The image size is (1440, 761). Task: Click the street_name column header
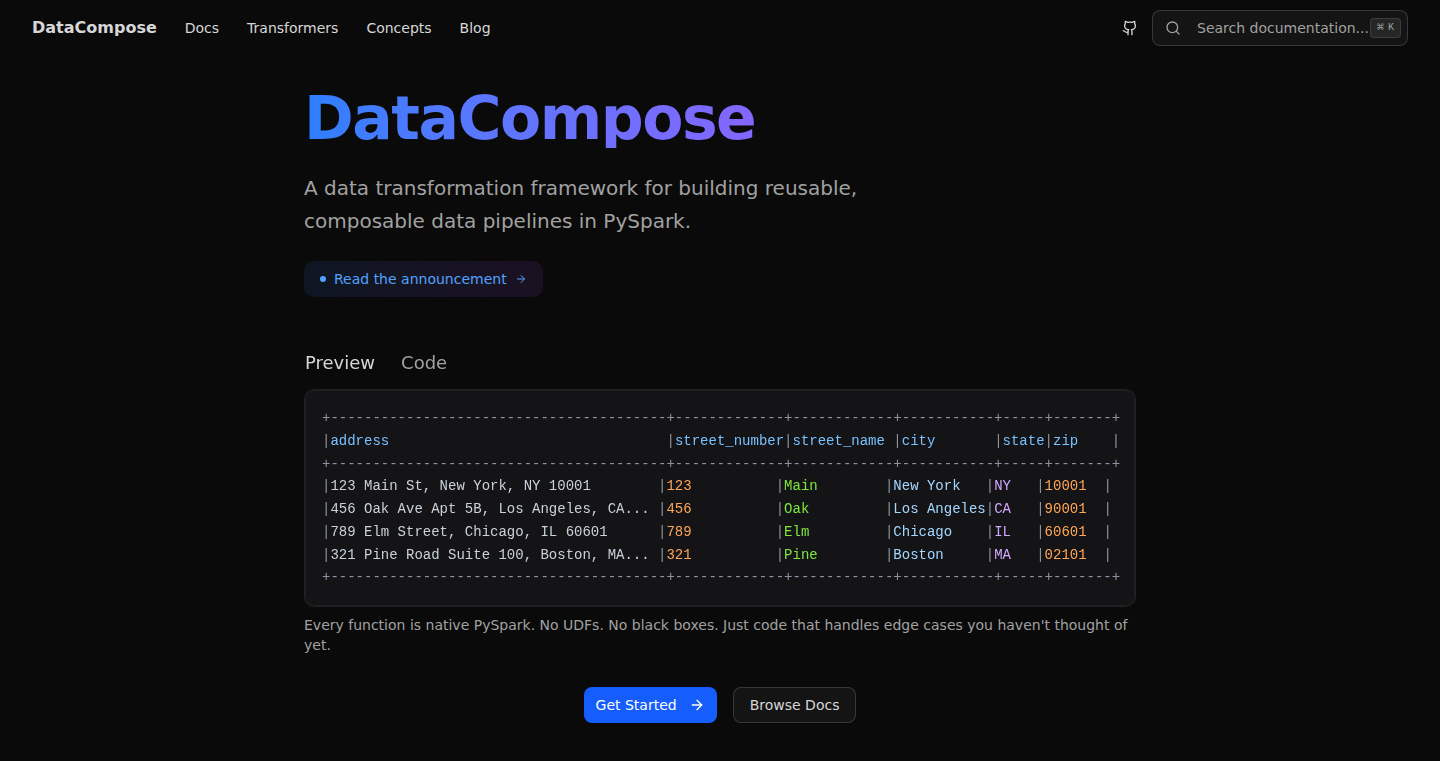[x=838, y=441]
